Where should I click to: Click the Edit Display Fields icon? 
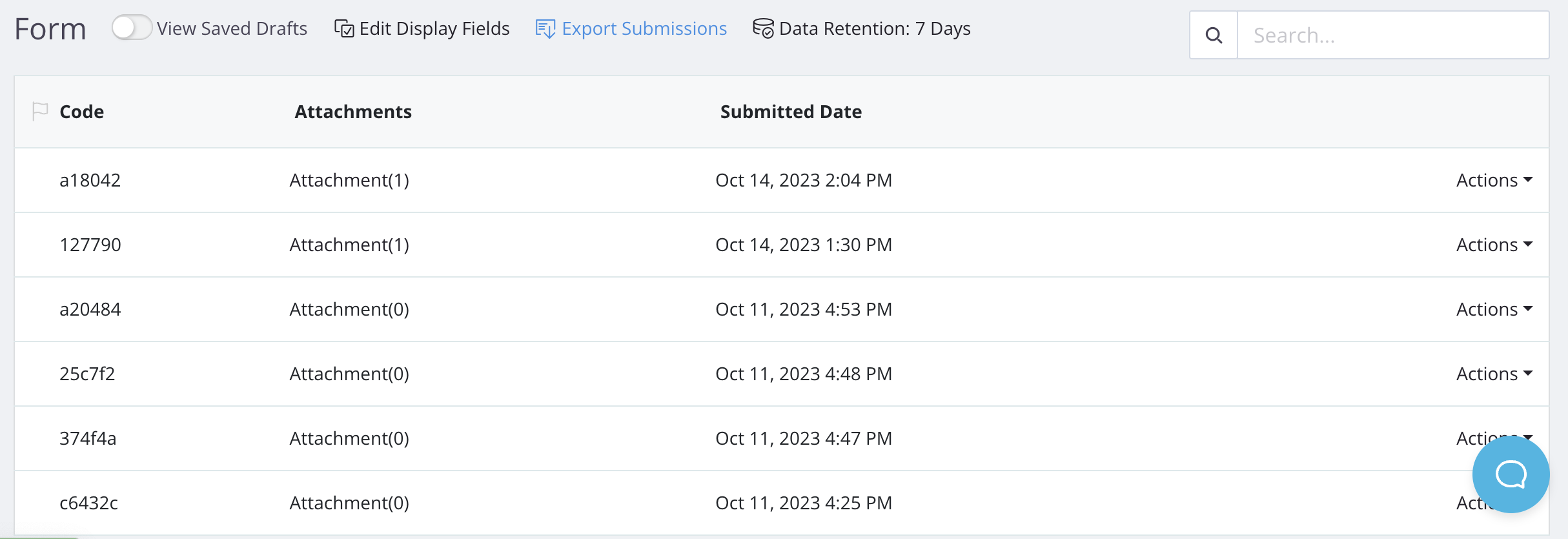tap(343, 29)
